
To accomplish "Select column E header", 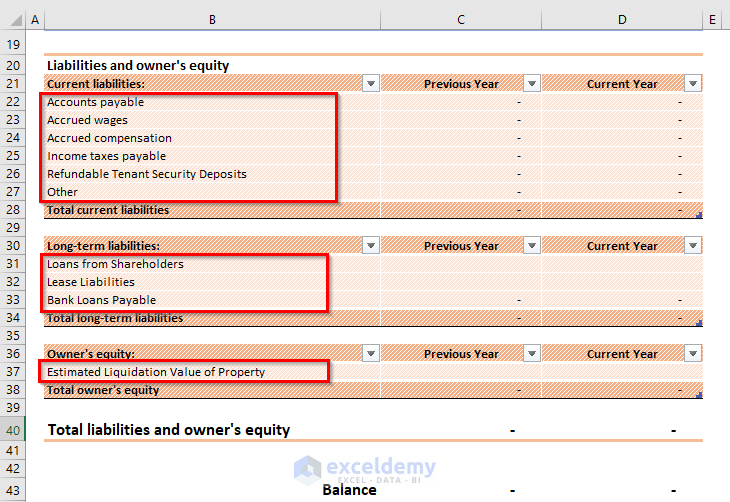I will click(712, 20).
